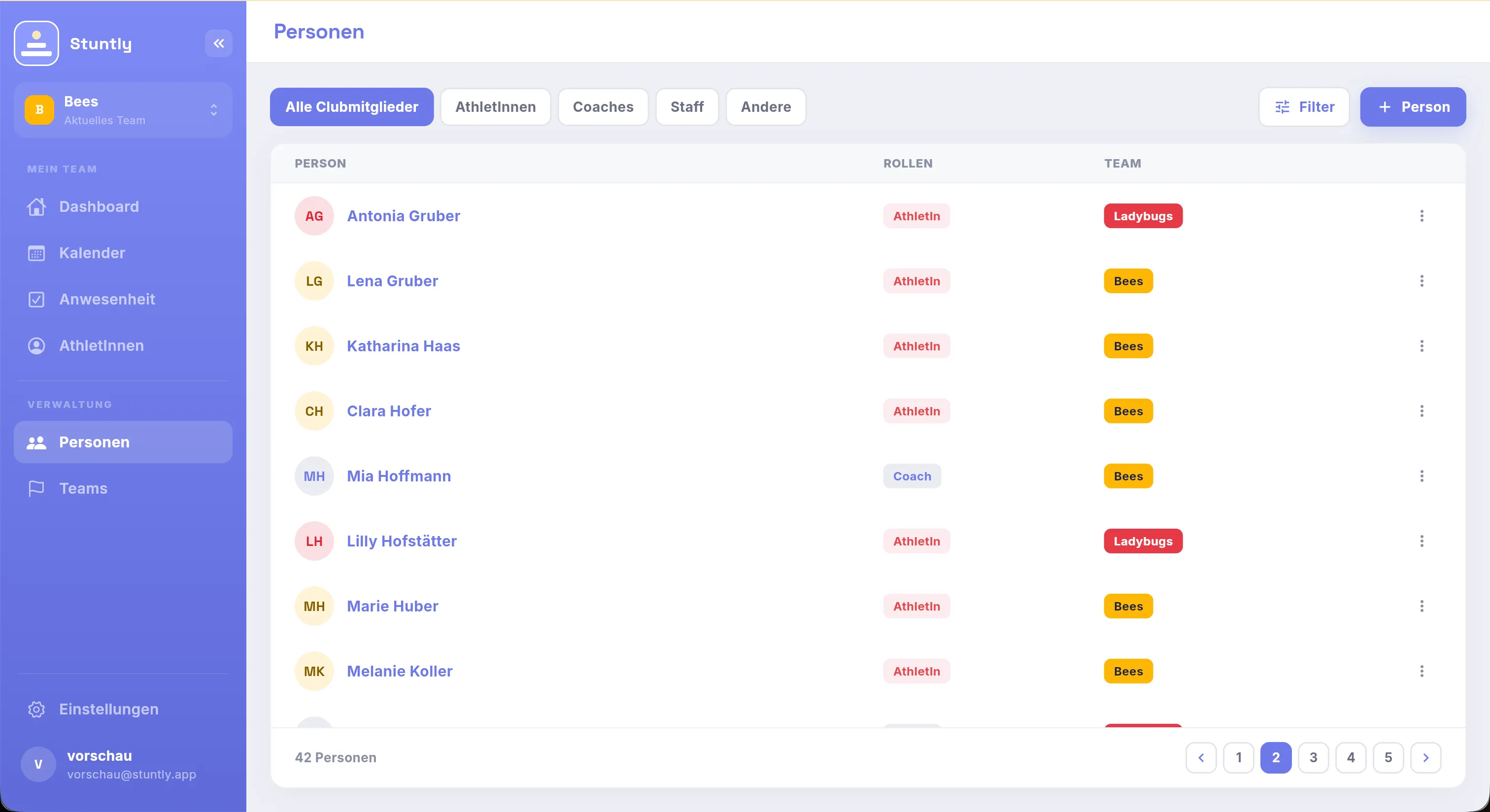Open the vorschau user profile
The height and width of the screenshot is (812, 1490).
point(123,765)
